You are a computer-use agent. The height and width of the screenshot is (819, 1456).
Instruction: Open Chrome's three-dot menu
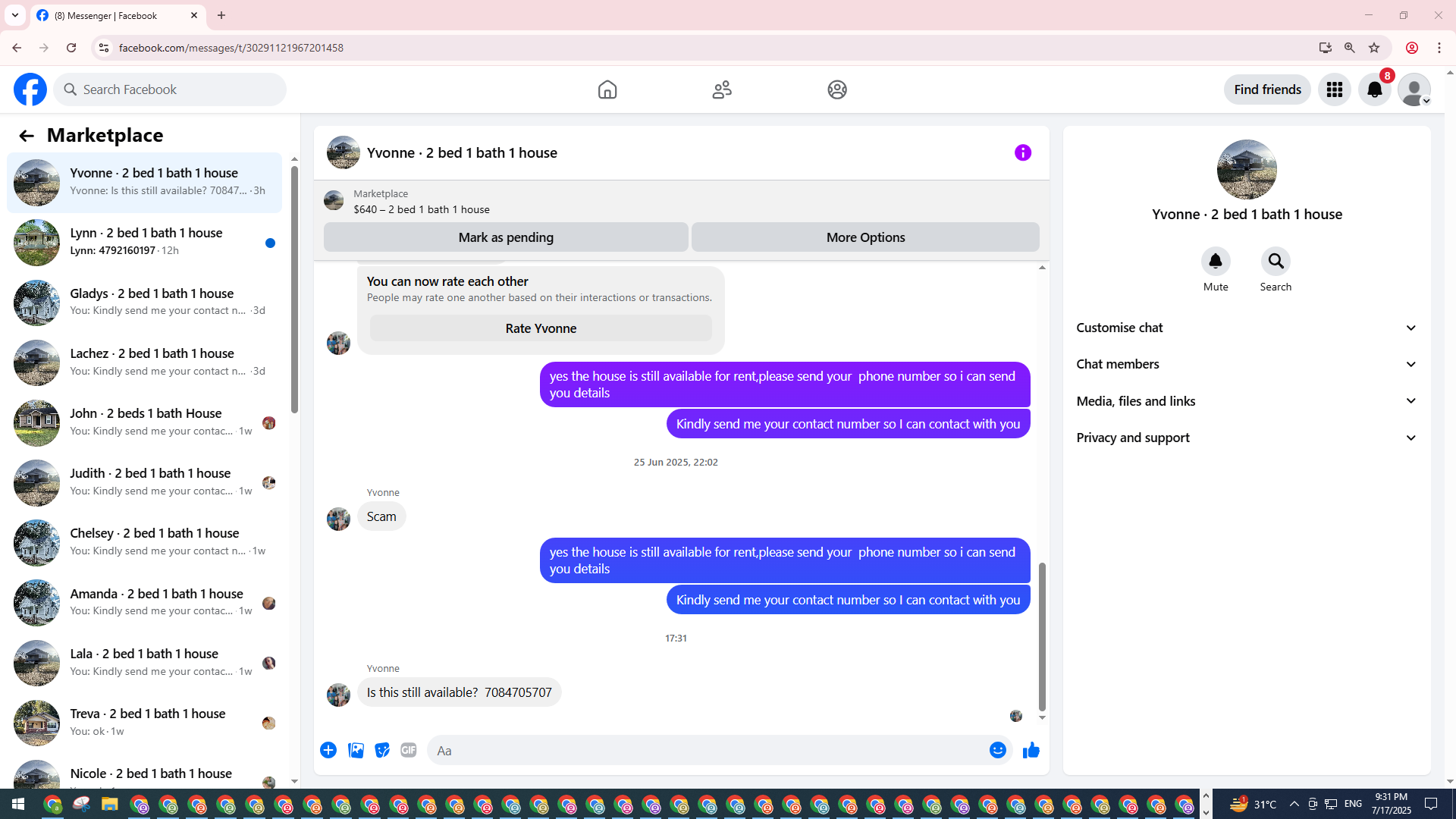point(1439,48)
